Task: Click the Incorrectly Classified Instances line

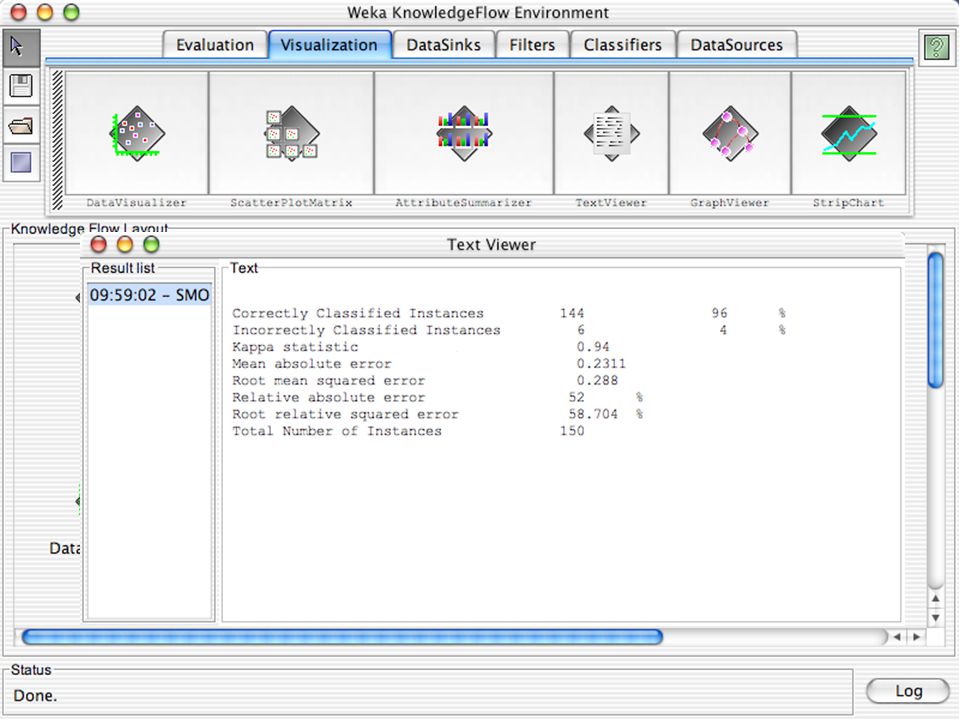Action: point(509,330)
